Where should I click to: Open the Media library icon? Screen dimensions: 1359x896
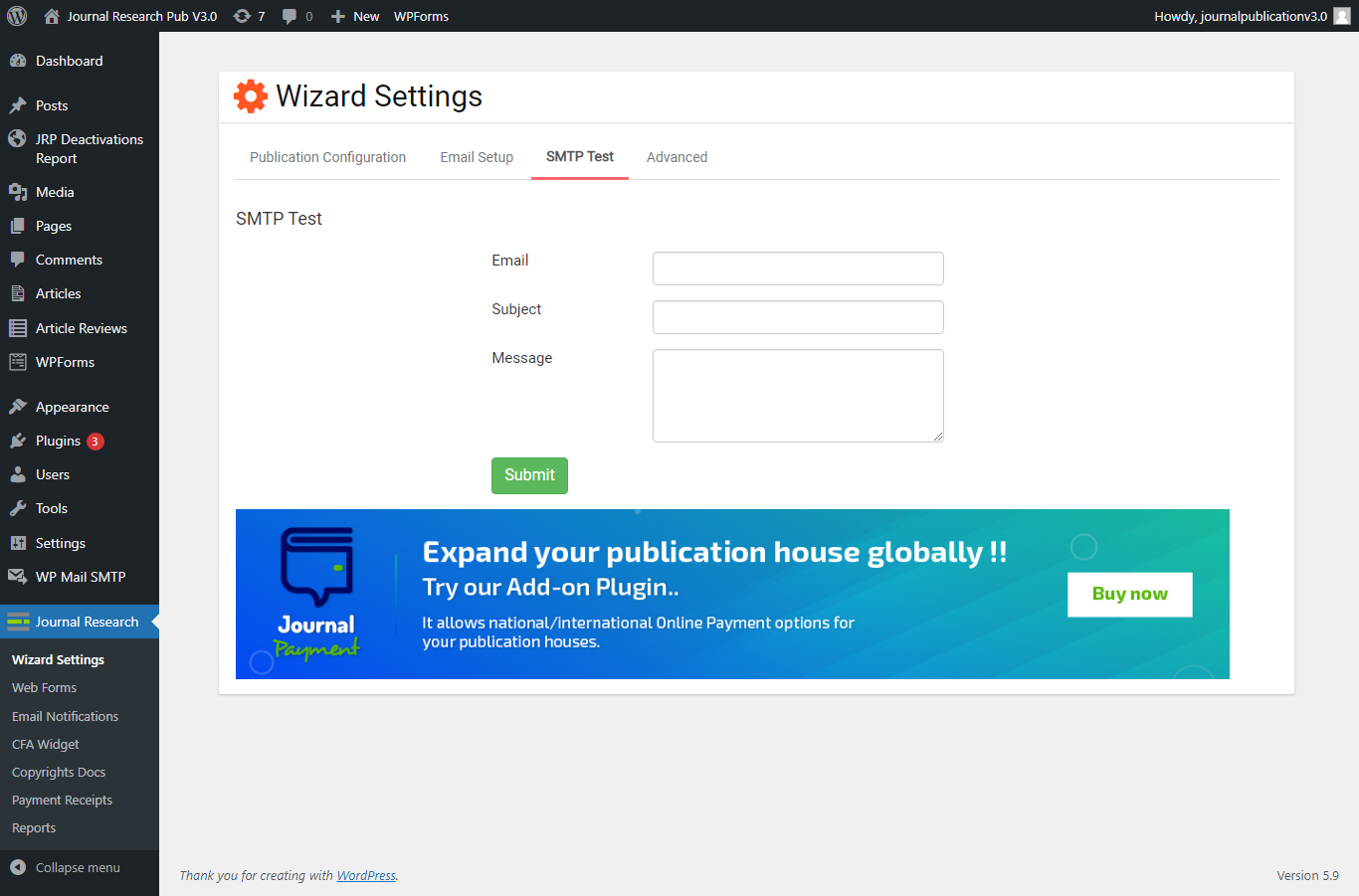click(x=18, y=192)
